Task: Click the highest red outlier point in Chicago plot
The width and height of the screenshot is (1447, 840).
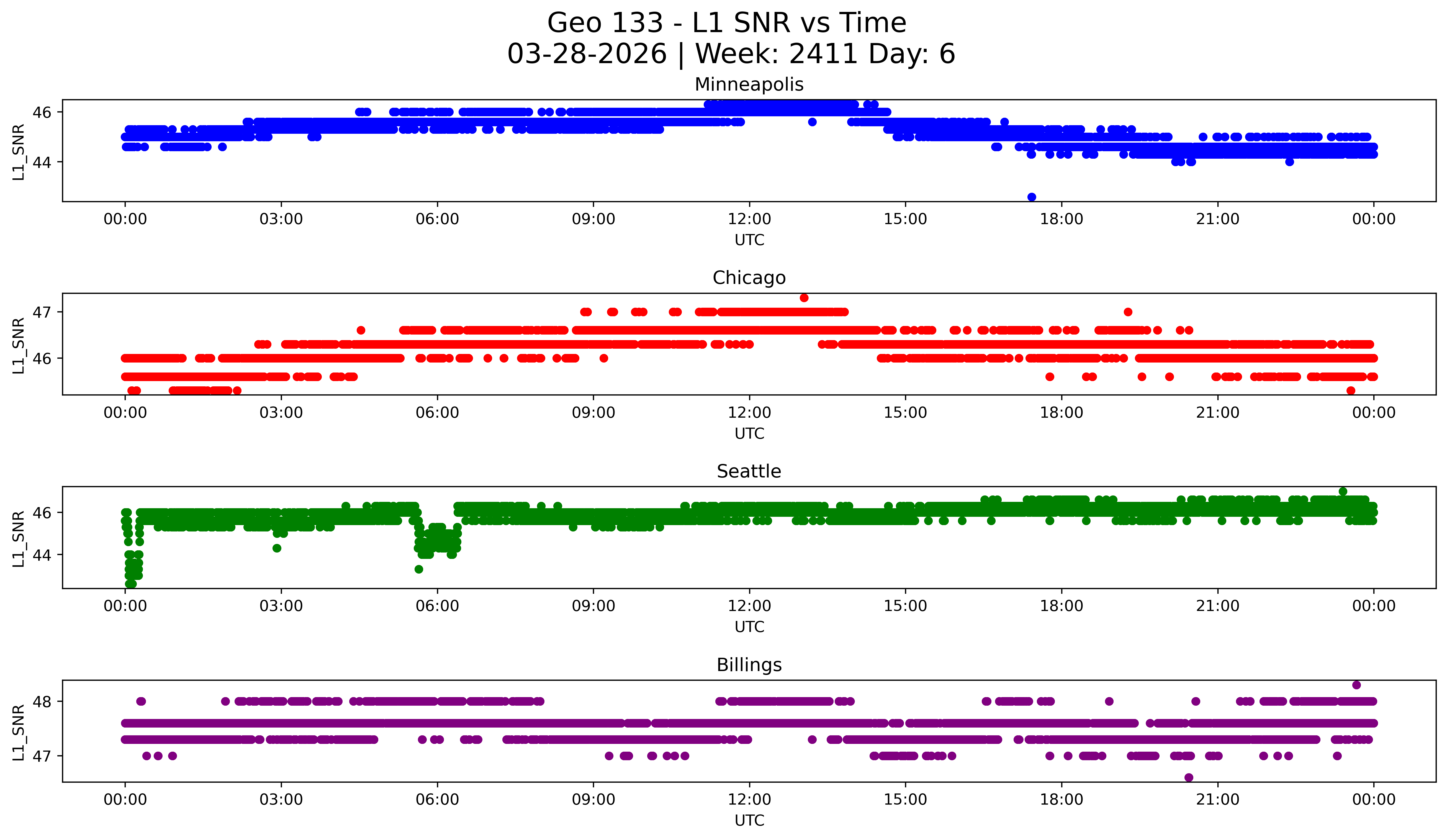Action: coord(804,297)
